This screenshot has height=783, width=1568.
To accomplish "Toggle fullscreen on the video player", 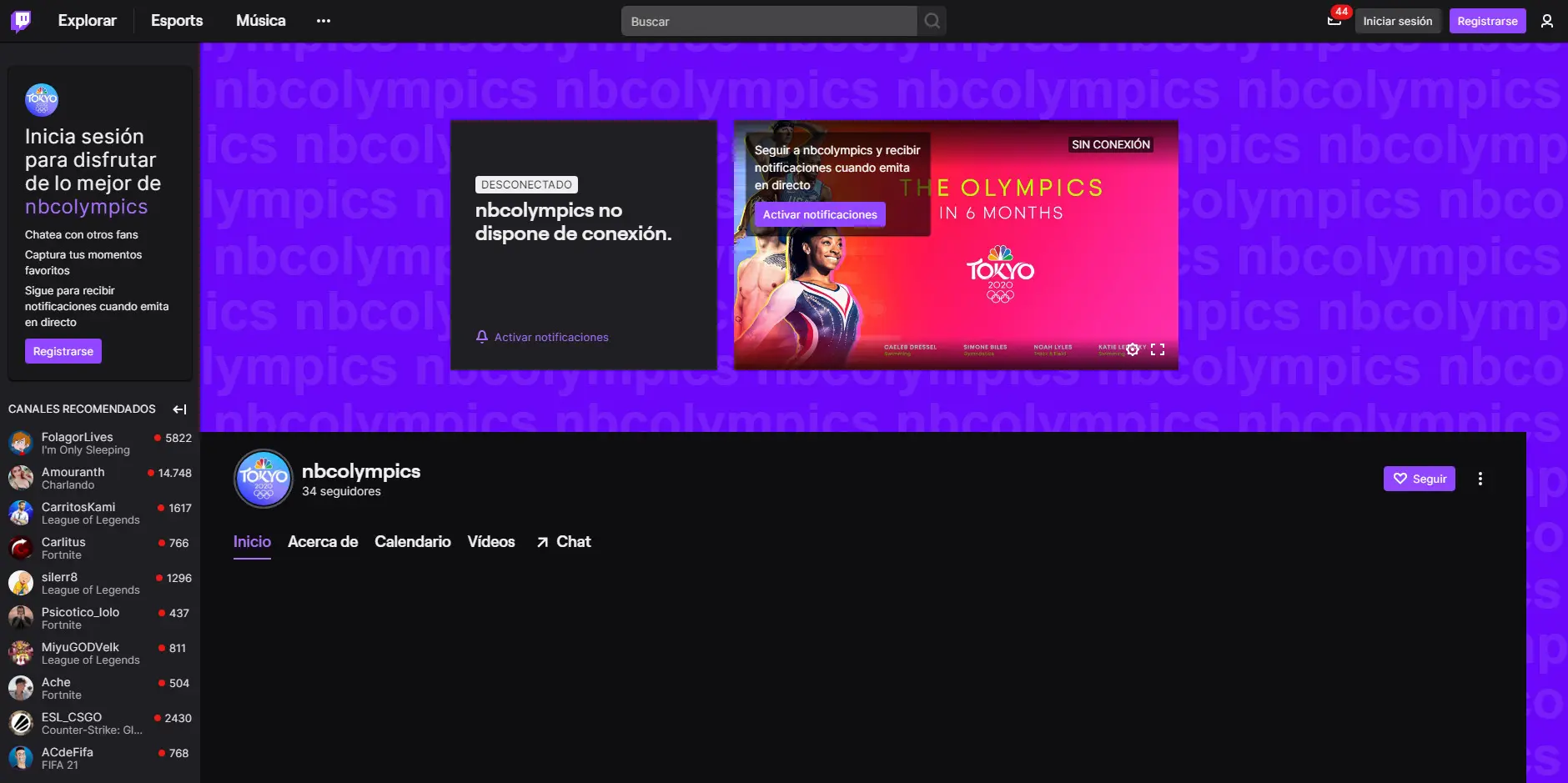I will [1158, 349].
